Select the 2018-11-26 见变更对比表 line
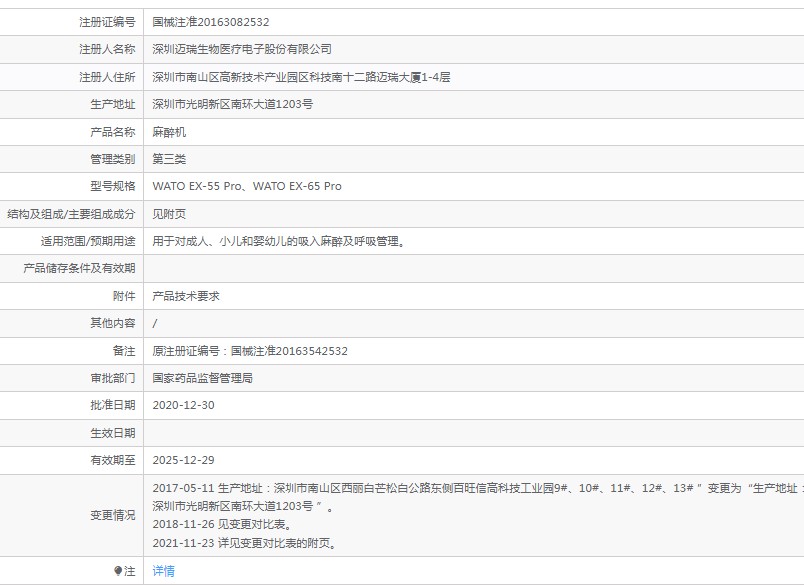The image size is (804, 585). tap(223, 525)
